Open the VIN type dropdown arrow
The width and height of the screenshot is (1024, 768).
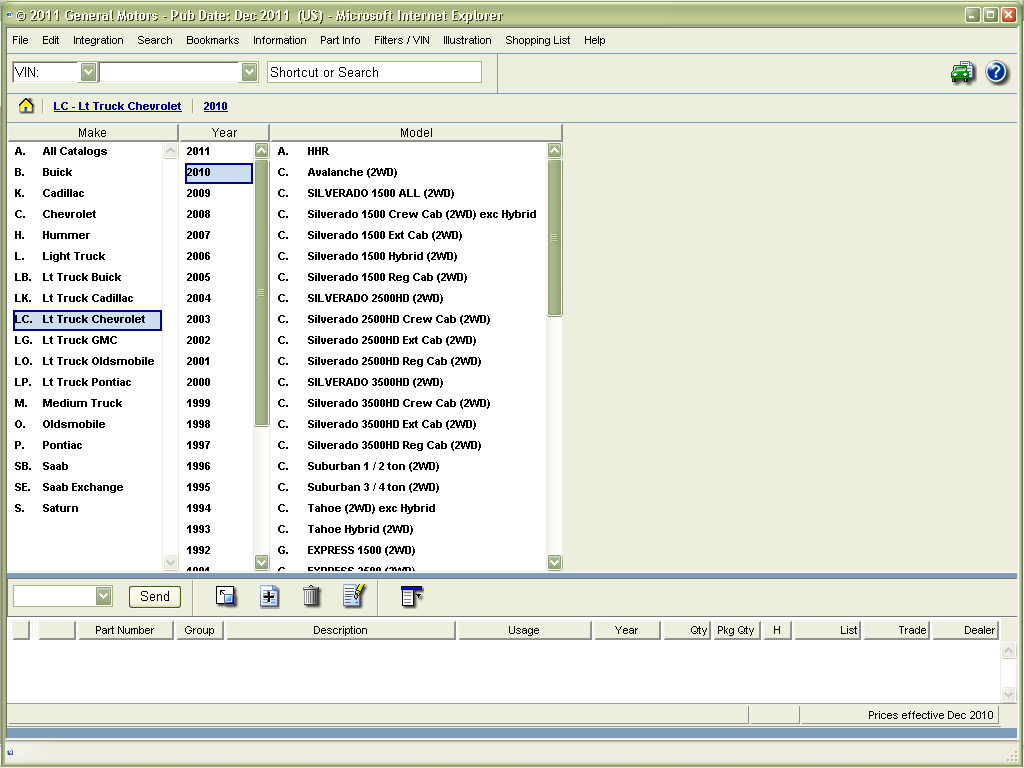[x=88, y=72]
